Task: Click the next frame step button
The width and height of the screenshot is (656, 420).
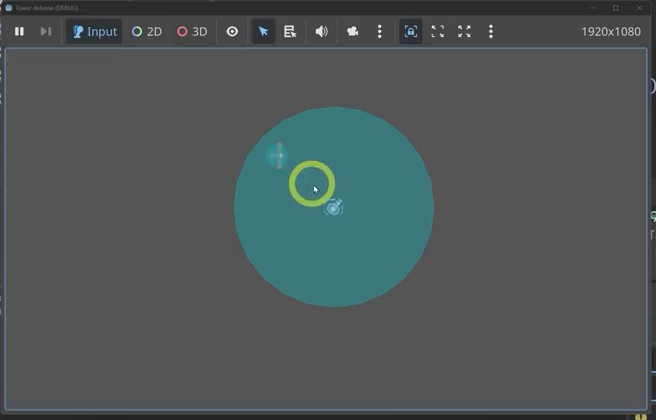Action: pyautogui.click(x=46, y=31)
